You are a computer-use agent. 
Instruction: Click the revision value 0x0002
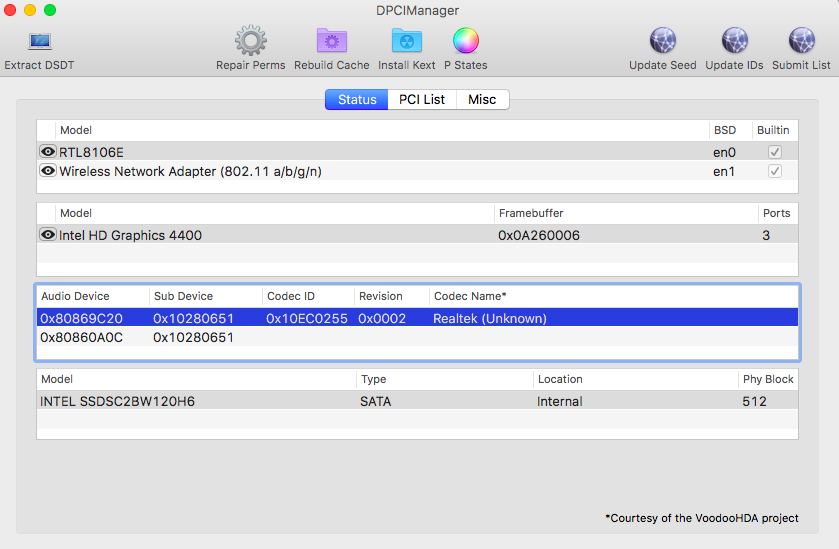pos(382,318)
